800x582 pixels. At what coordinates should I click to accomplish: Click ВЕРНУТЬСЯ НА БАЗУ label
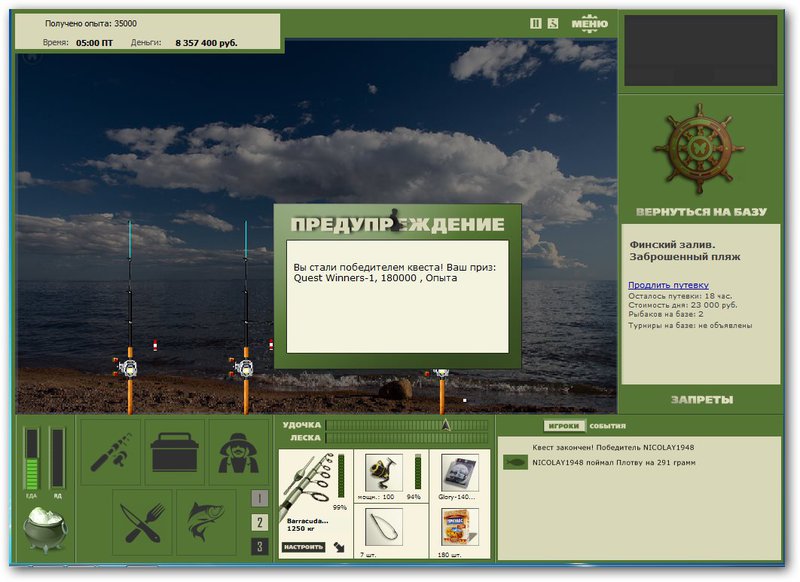point(701,212)
